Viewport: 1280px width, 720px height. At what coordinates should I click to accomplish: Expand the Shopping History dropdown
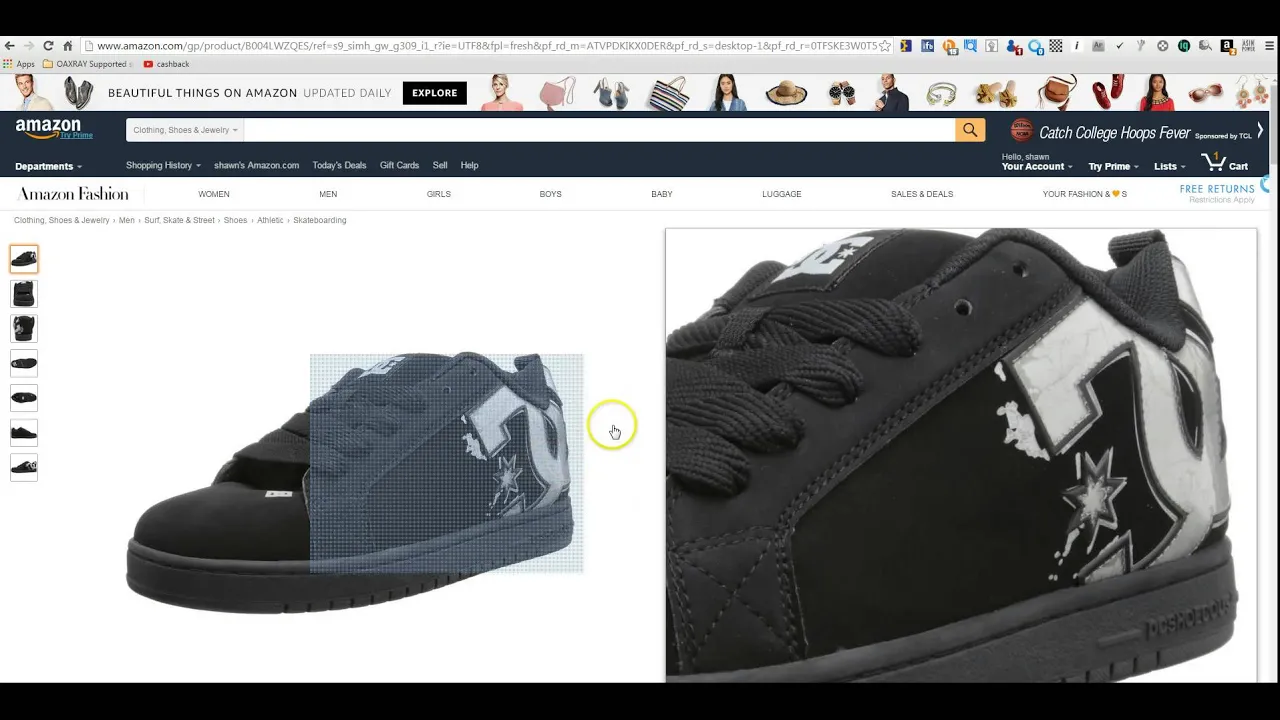pos(163,165)
